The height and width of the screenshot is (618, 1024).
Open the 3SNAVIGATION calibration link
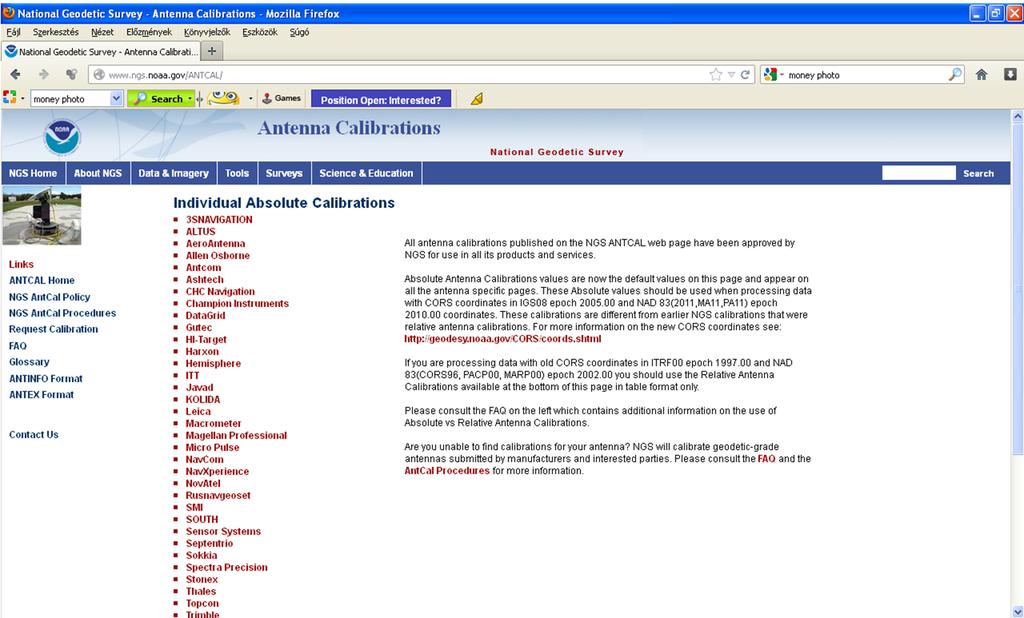coord(219,220)
